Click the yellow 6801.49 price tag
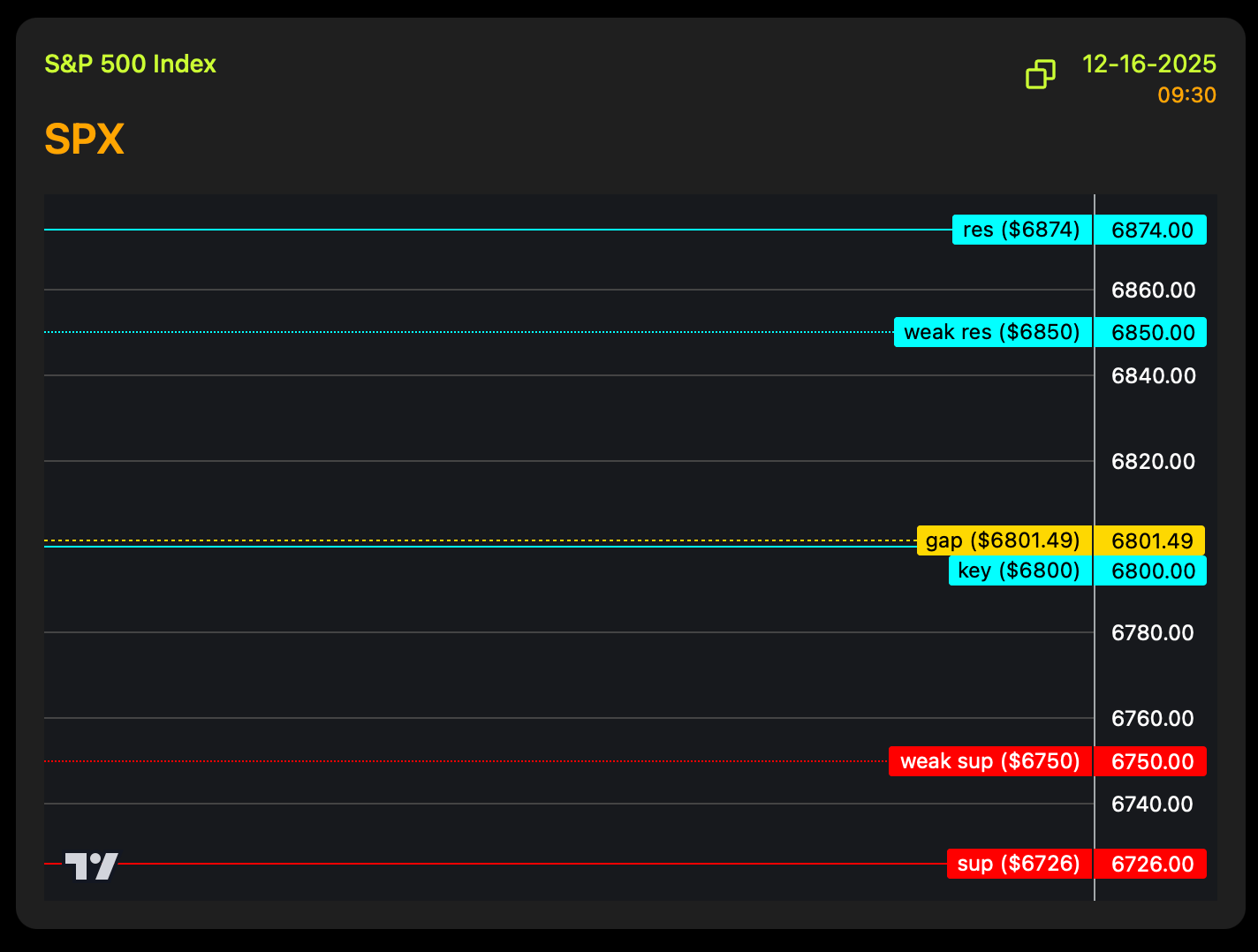The height and width of the screenshot is (952, 1258). 1151,540
